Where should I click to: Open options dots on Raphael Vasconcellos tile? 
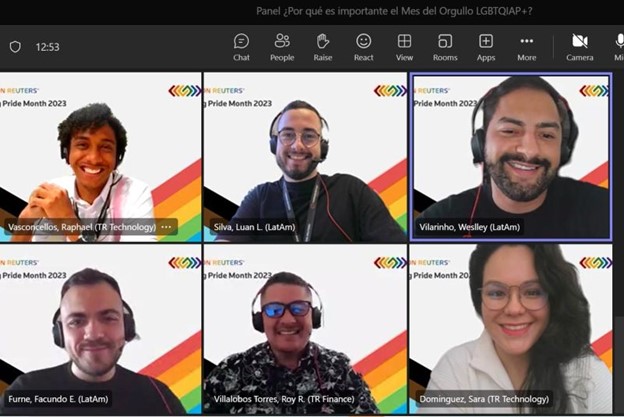tap(166, 227)
